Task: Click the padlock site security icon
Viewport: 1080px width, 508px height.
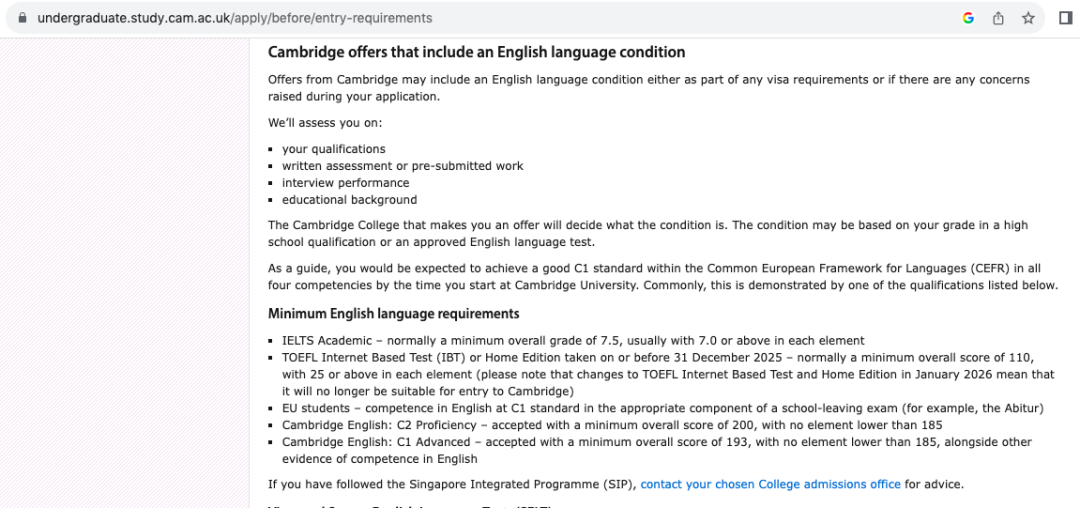Action: 22,18
